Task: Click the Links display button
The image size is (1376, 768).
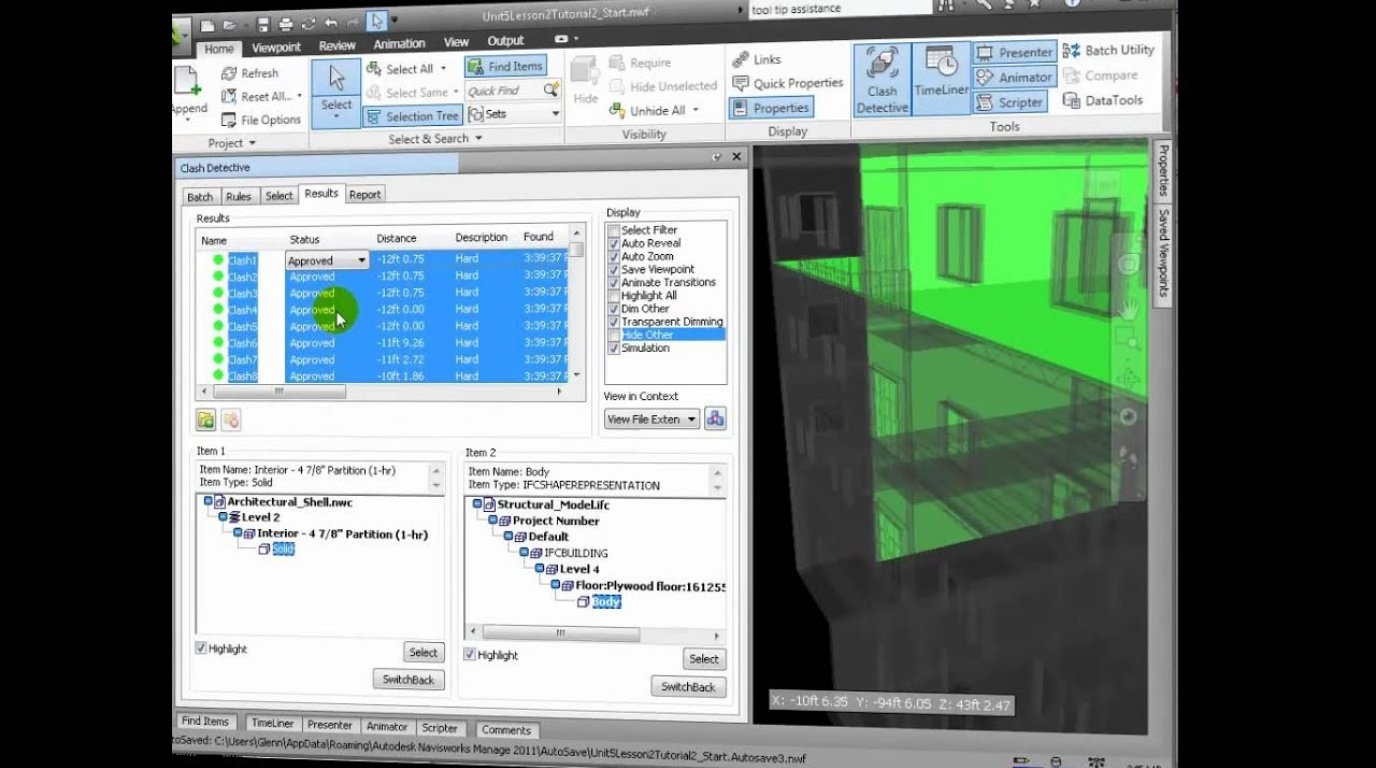Action: point(757,60)
